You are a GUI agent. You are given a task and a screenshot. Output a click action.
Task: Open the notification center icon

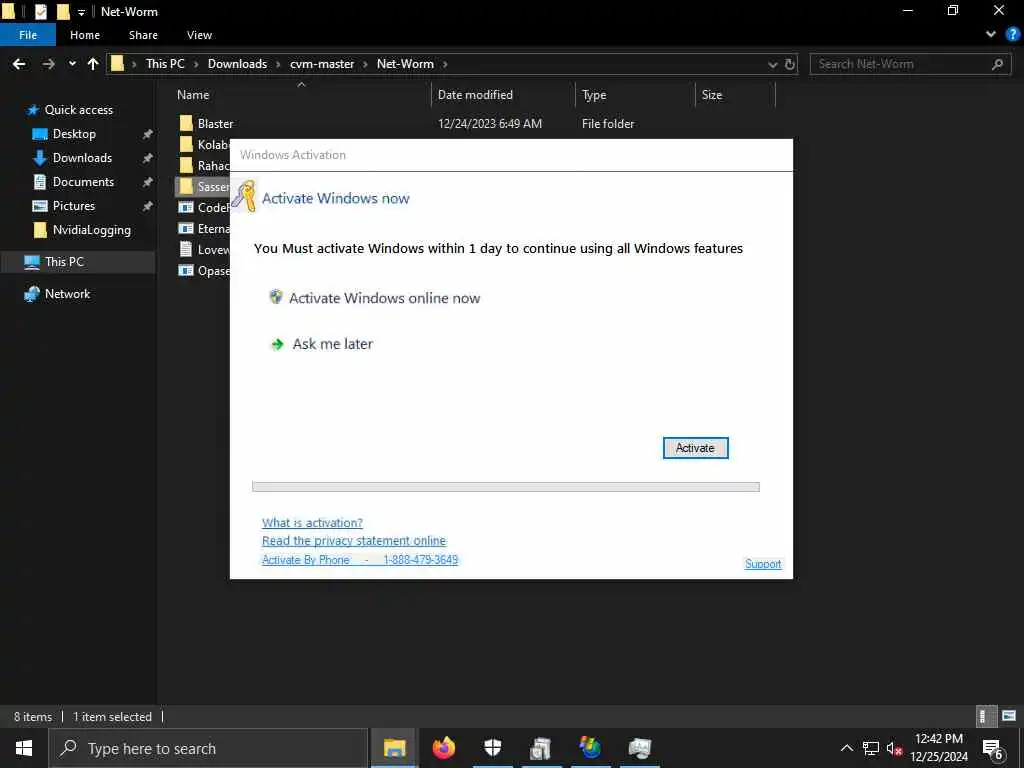[x=993, y=749]
